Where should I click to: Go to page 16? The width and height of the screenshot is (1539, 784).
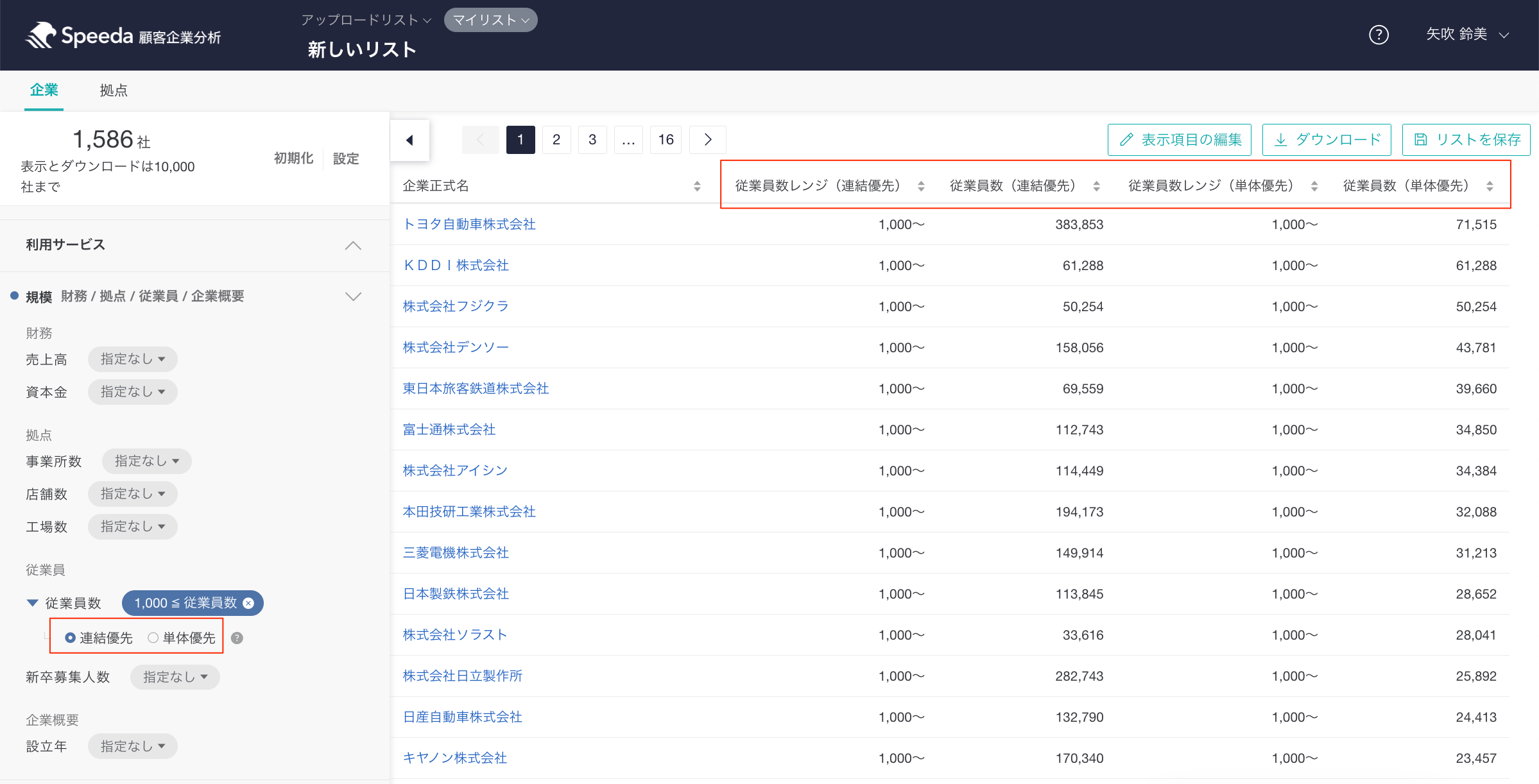pyautogui.click(x=666, y=140)
